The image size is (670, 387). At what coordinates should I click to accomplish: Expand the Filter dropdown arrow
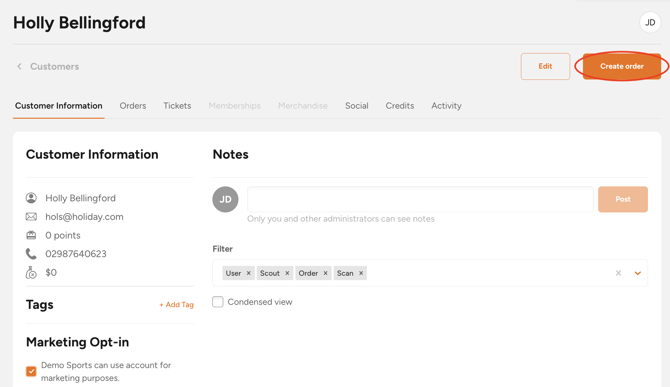pos(638,273)
